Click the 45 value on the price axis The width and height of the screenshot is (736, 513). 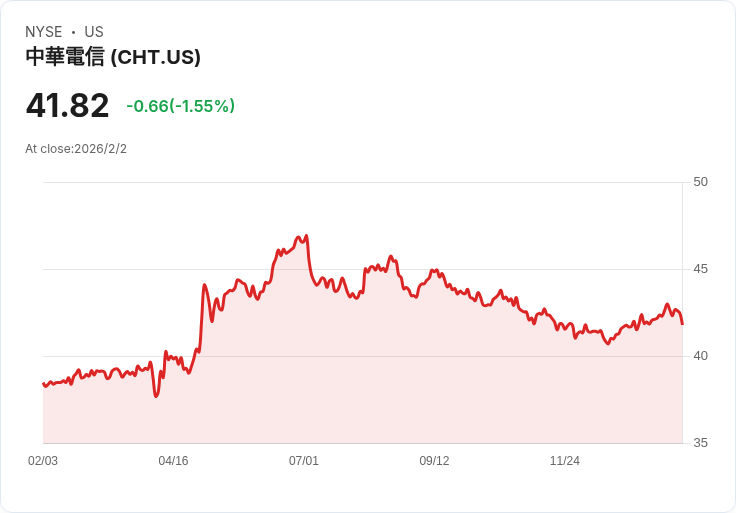(700, 269)
